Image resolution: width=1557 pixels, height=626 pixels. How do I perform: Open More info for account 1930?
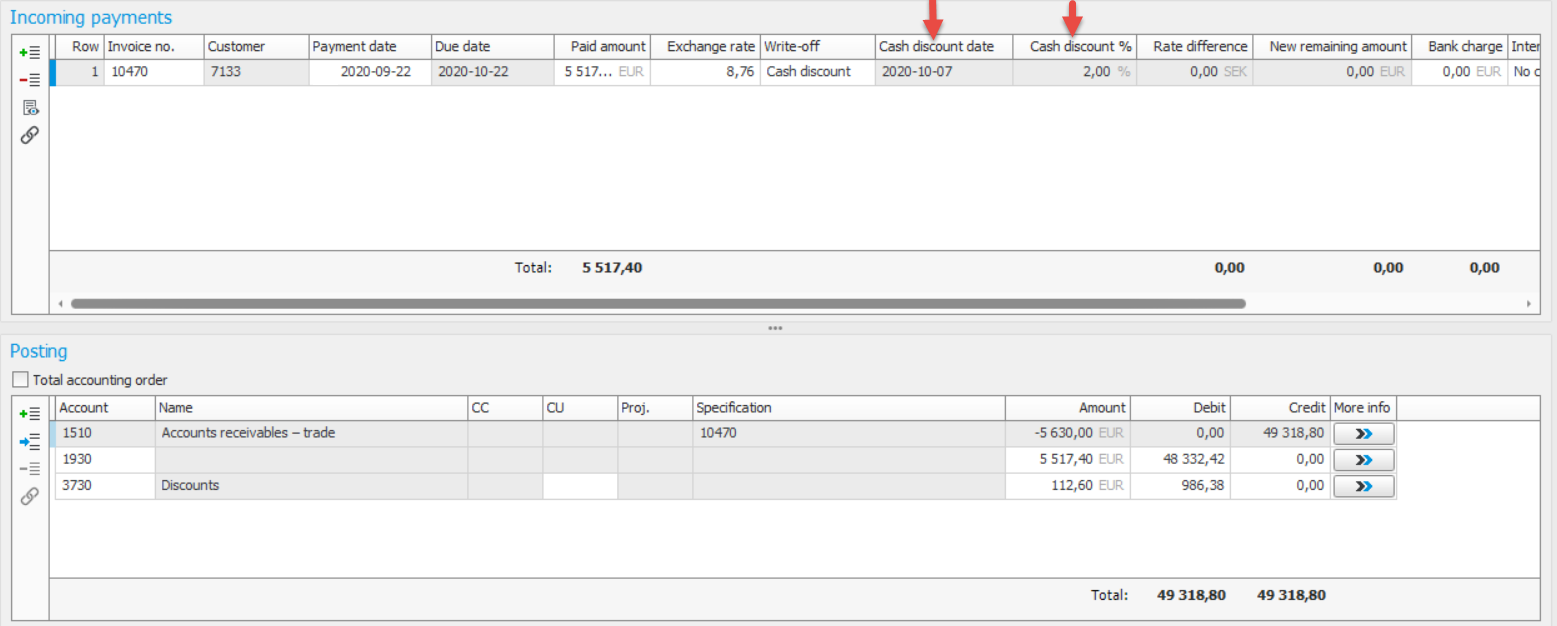[x=1363, y=460]
